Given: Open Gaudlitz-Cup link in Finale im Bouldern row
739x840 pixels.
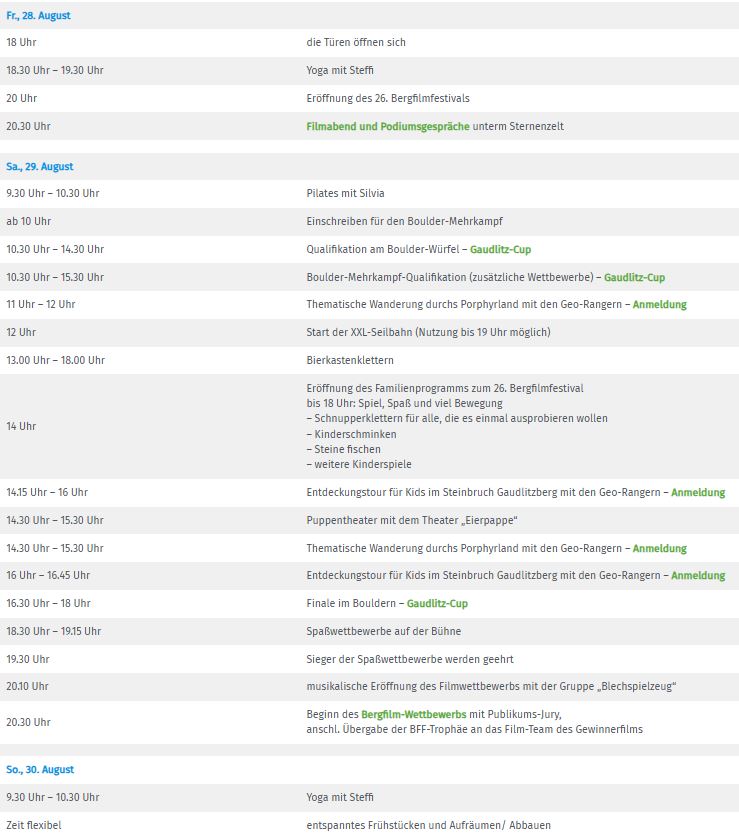Looking at the screenshot, I should (437, 603).
